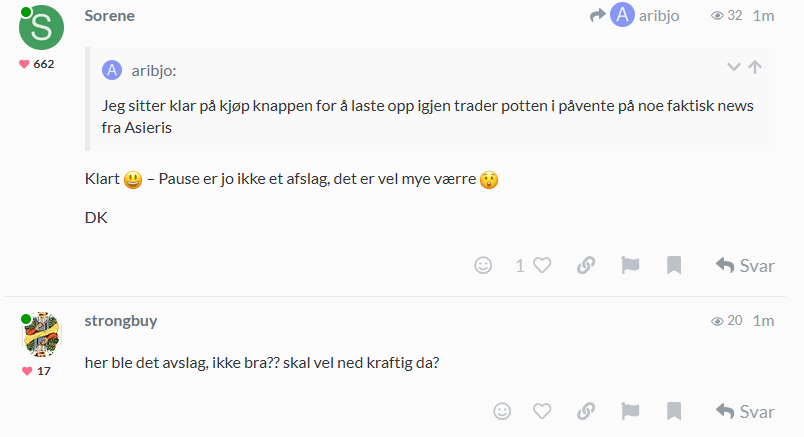The image size is (804, 437).
Task: Open the Sorene username link
Action: coord(110,15)
